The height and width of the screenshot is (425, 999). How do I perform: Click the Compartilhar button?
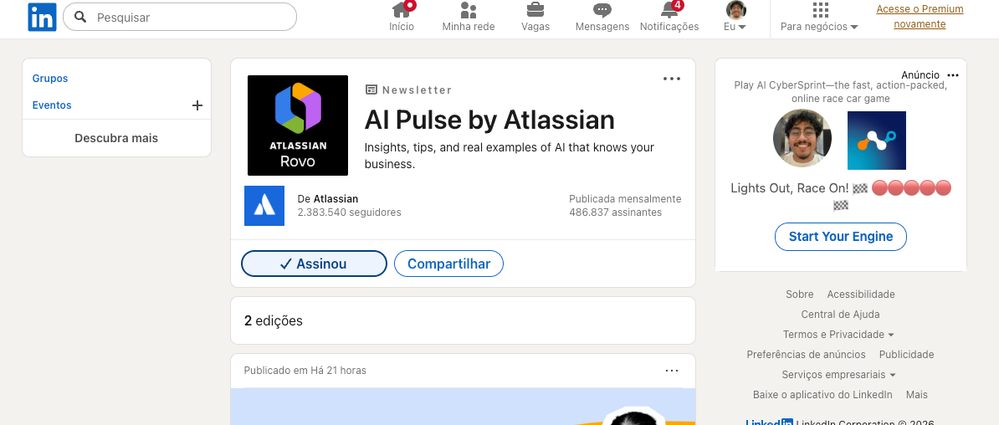449,264
